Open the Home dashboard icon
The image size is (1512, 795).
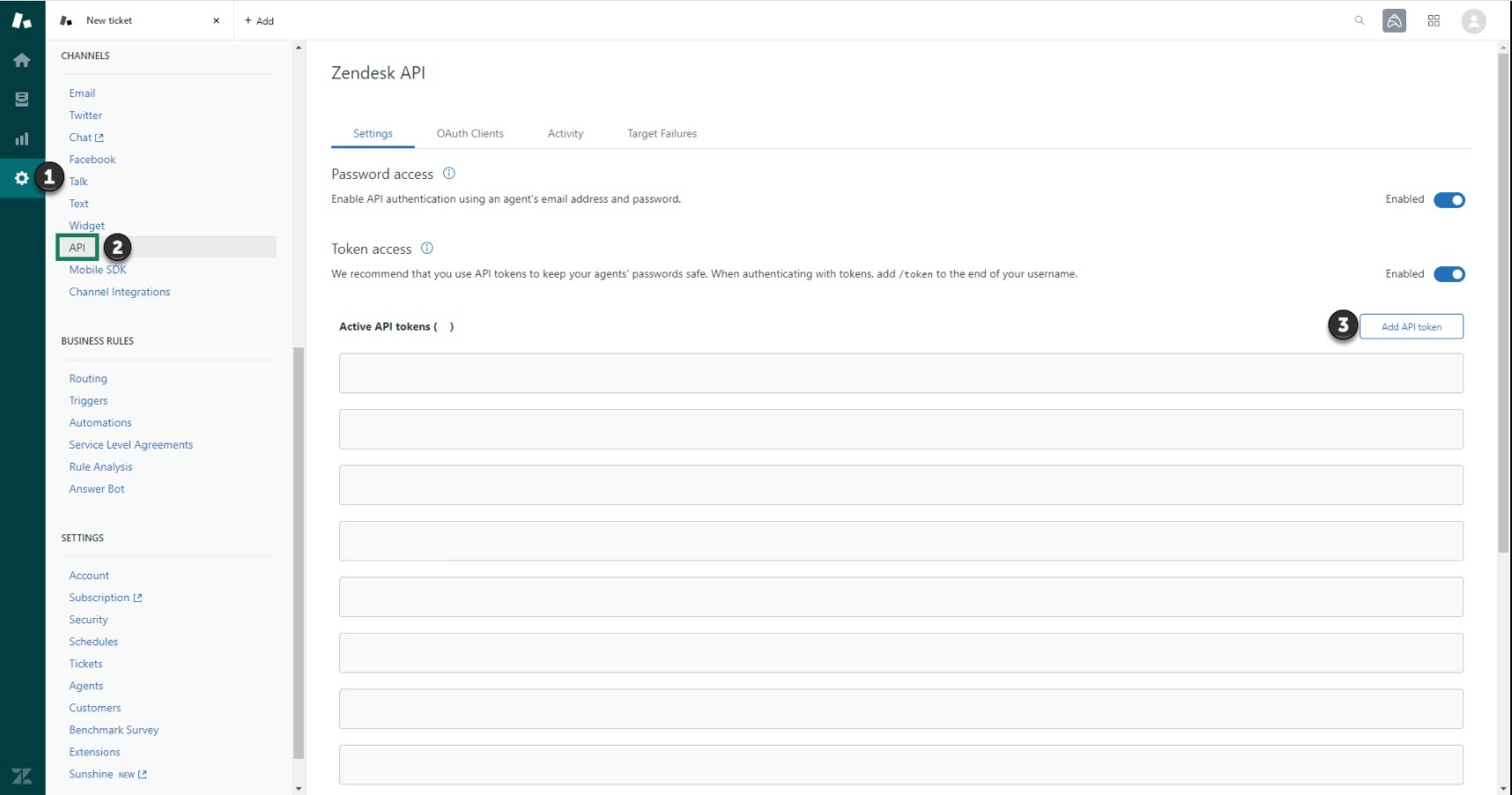(22, 60)
